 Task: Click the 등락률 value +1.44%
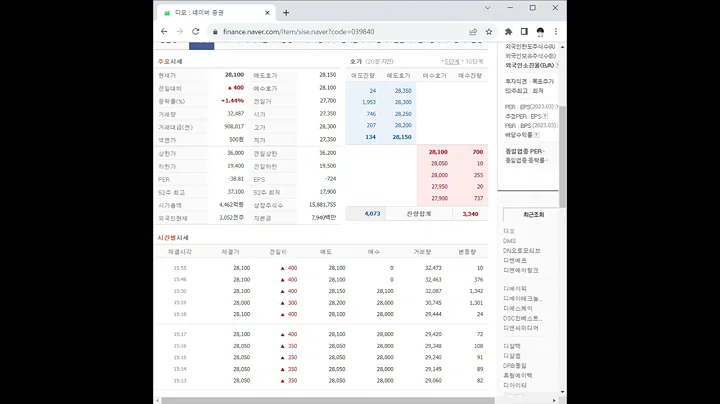tap(232, 101)
